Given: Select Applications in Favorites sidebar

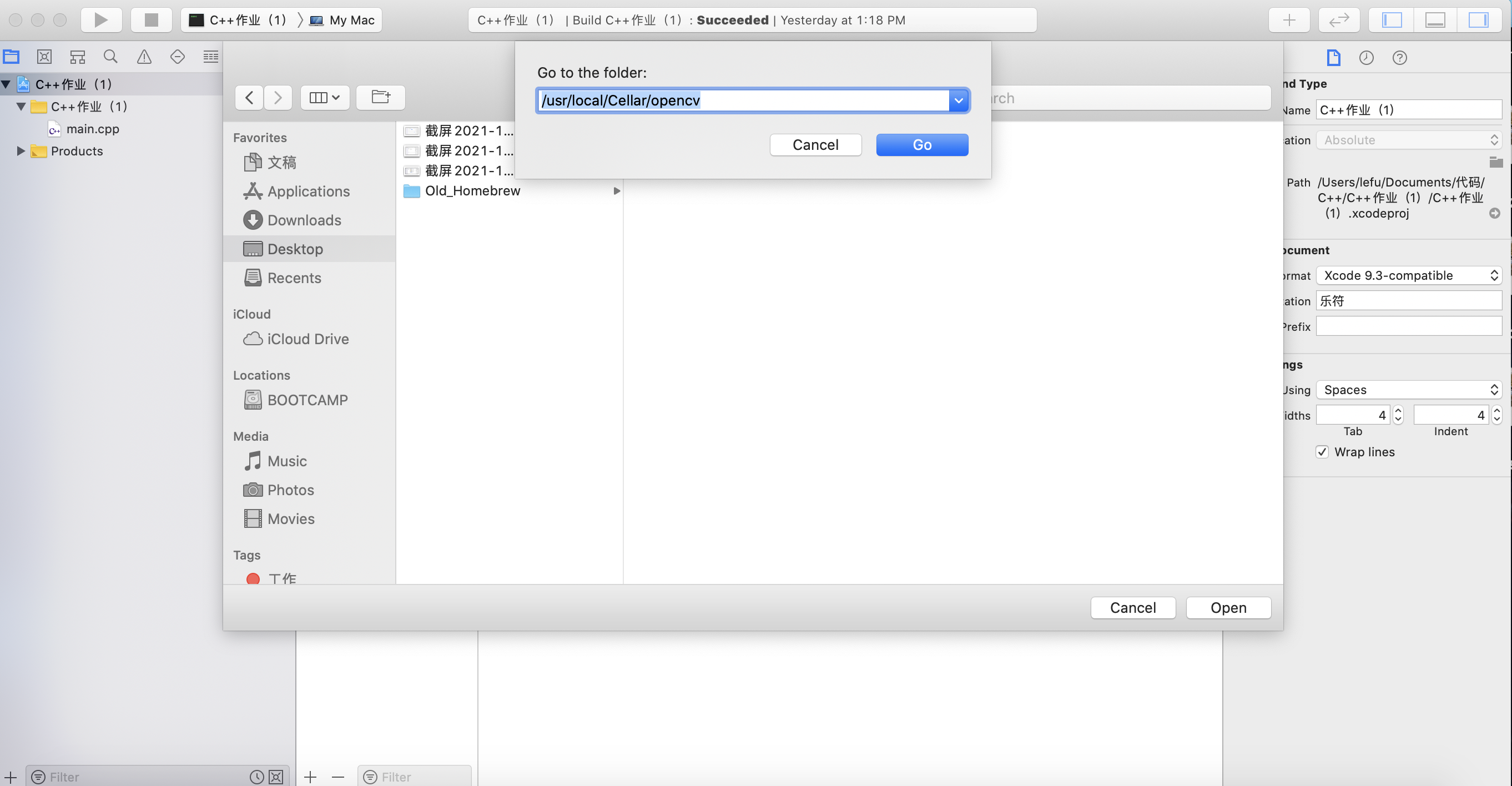Looking at the screenshot, I should [308, 192].
